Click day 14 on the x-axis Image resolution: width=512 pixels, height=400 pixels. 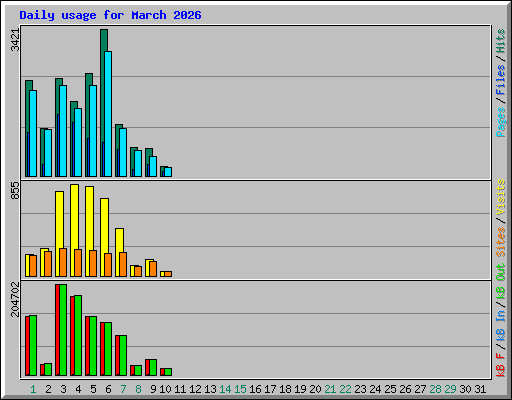(225, 389)
